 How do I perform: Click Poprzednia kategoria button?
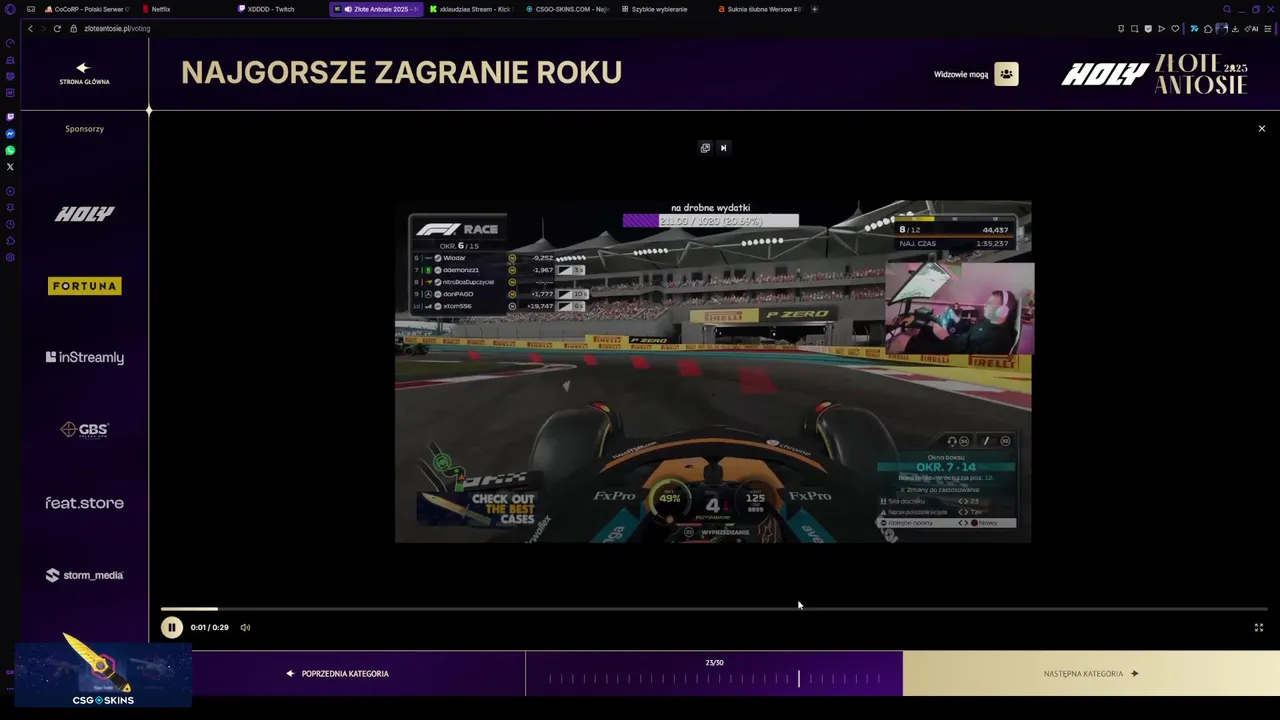point(337,674)
